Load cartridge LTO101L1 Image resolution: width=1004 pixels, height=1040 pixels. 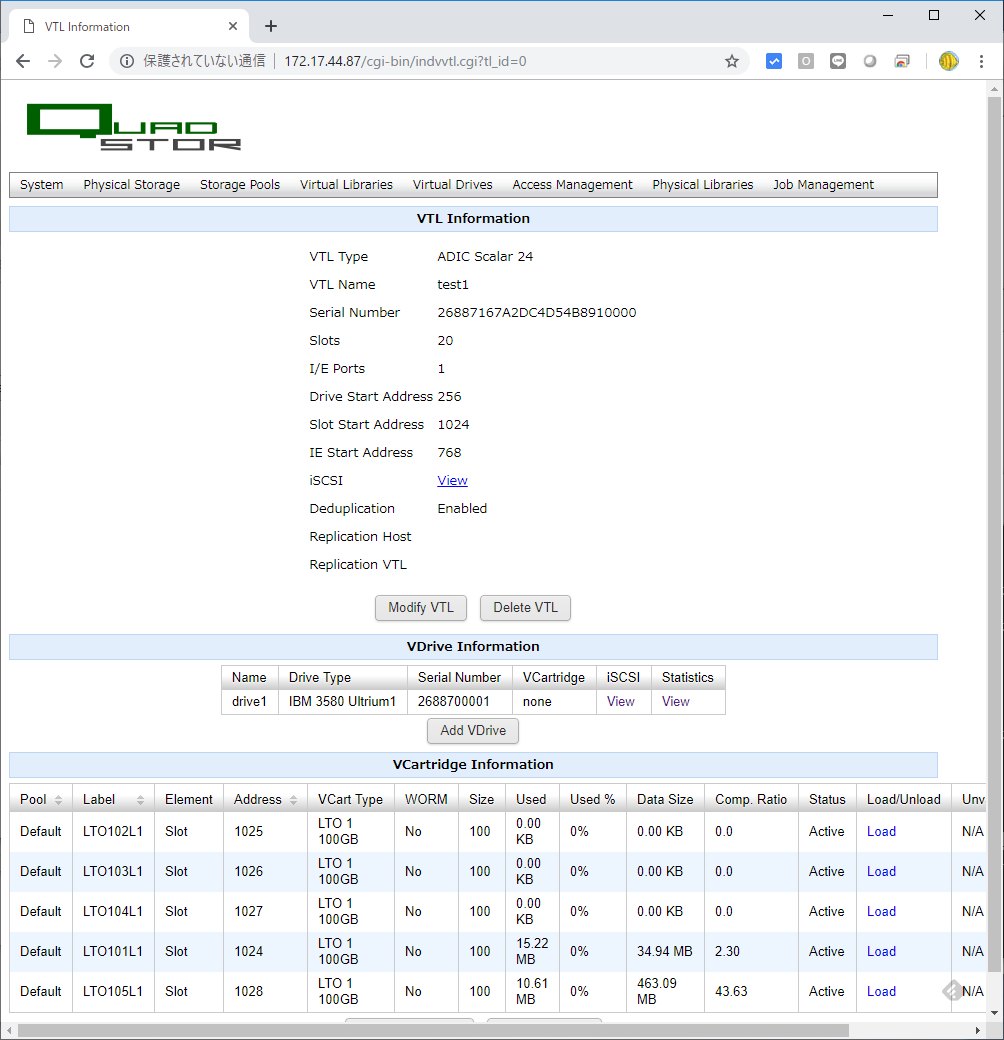click(881, 951)
